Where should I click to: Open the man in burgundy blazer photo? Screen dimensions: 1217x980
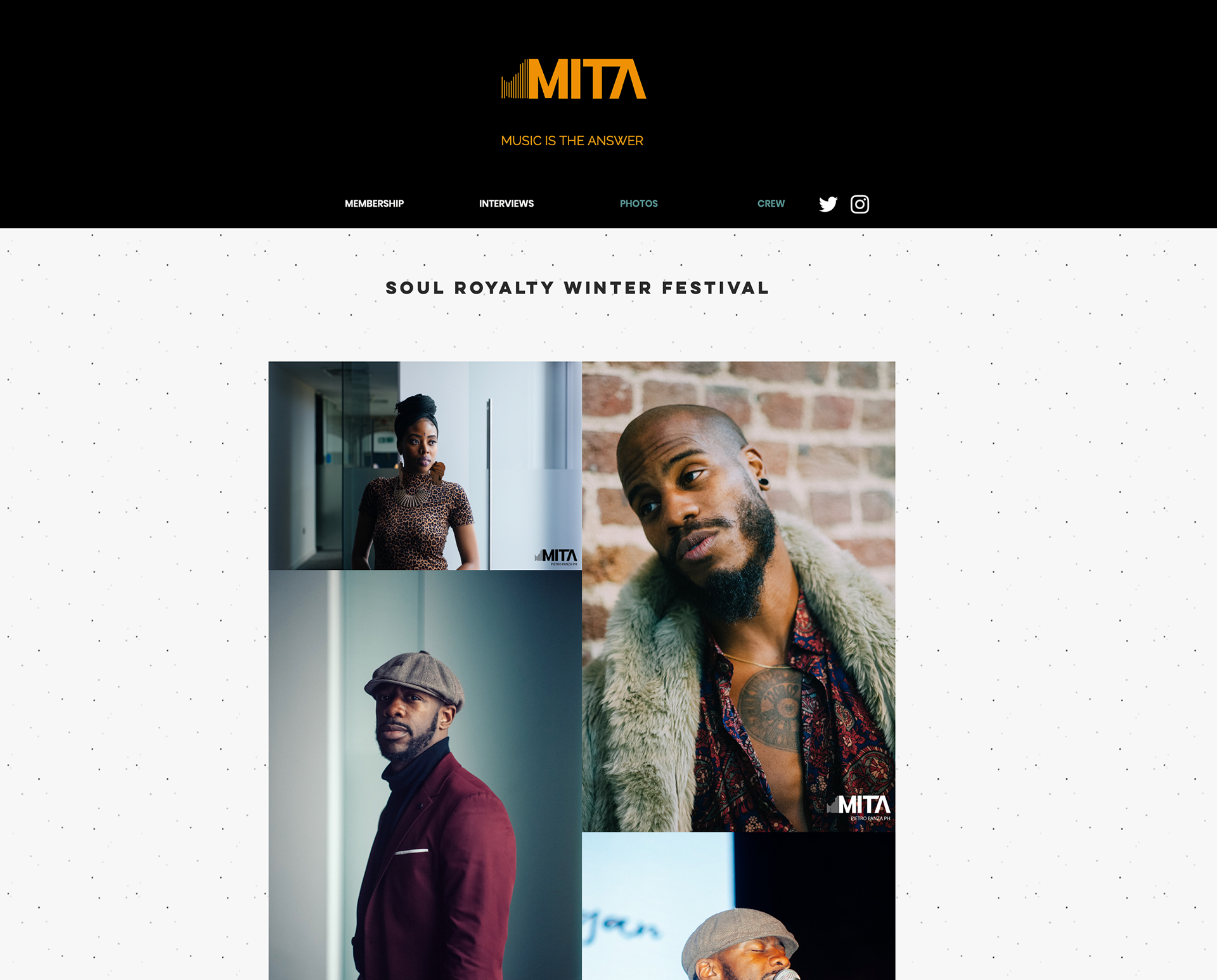(425, 775)
